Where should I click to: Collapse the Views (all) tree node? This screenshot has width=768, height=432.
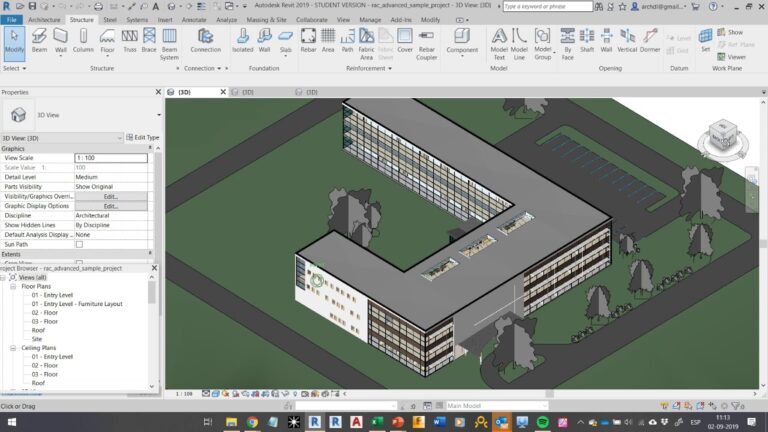[x=3, y=277]
